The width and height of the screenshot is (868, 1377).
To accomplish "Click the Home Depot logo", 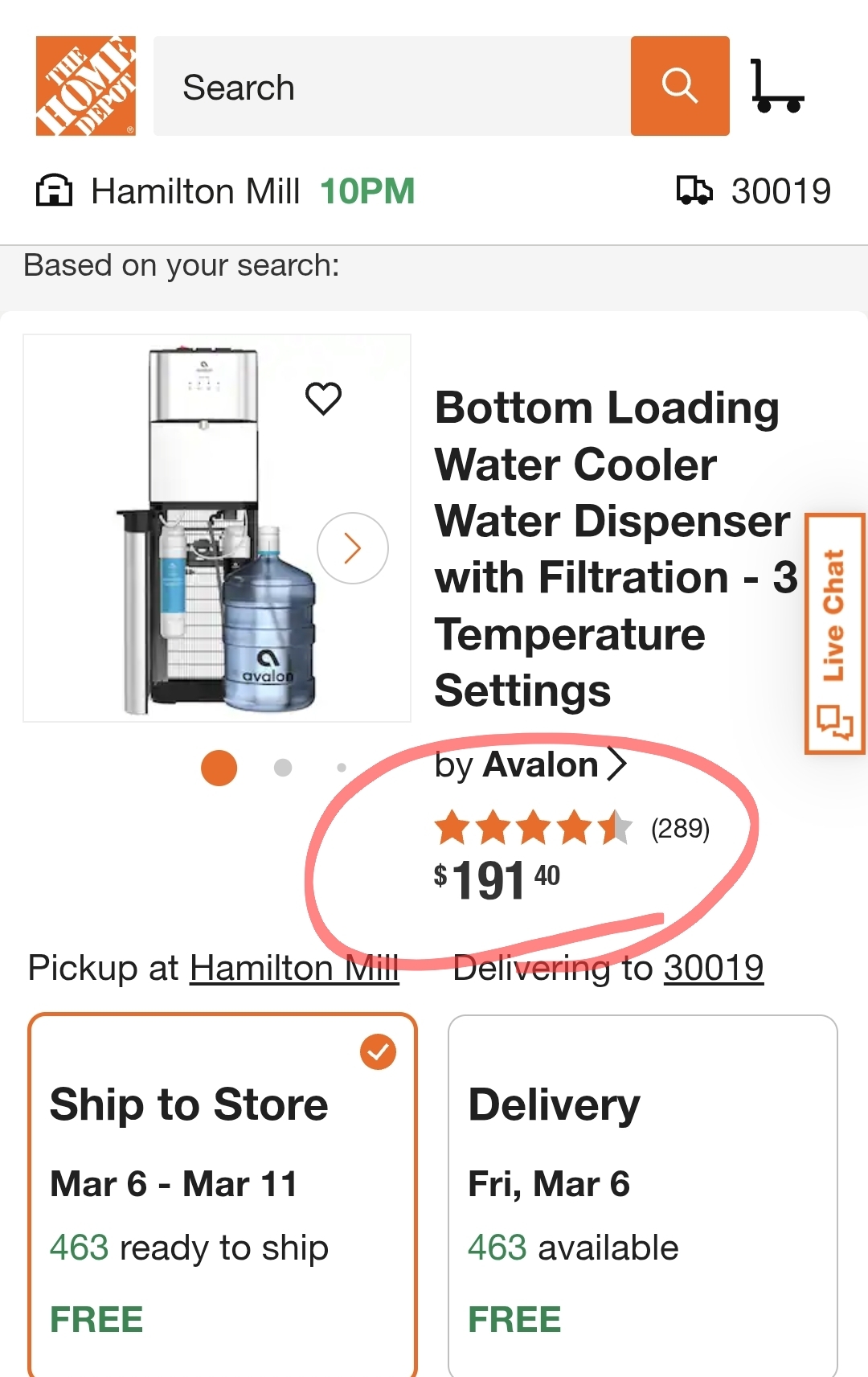I will 85,86.
